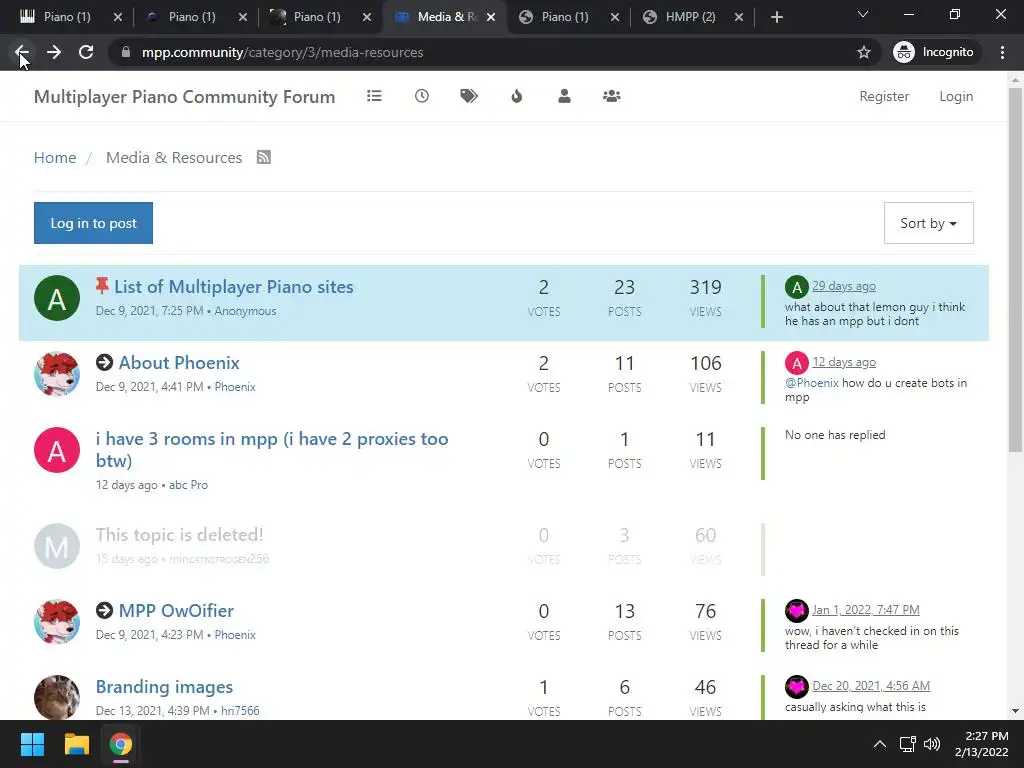
Task: Click the pink A avatar of abc Pro topic
Action: point(57,450)
